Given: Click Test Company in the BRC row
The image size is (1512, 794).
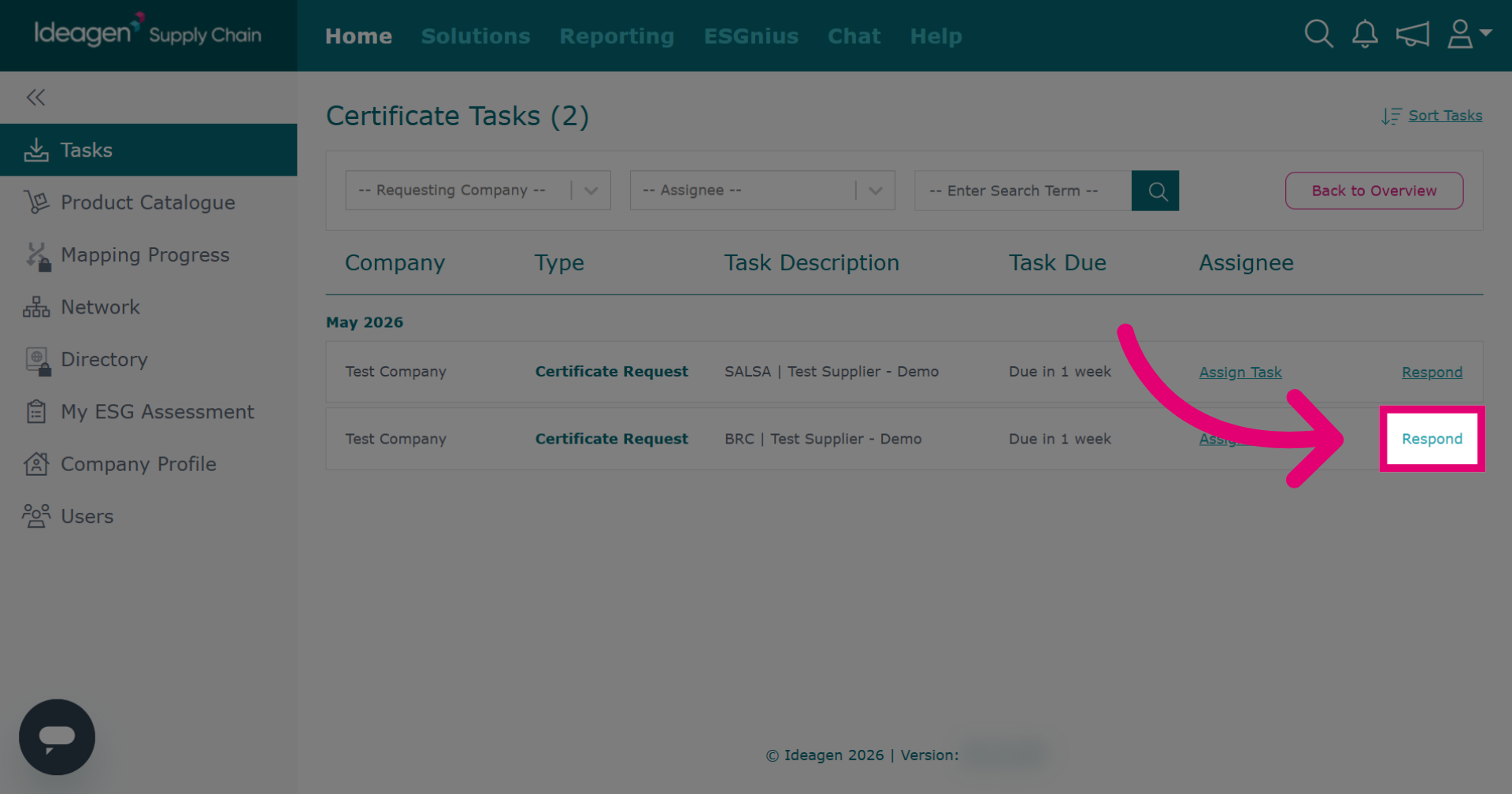Looking at the screenshot, I should pos(395,439).
